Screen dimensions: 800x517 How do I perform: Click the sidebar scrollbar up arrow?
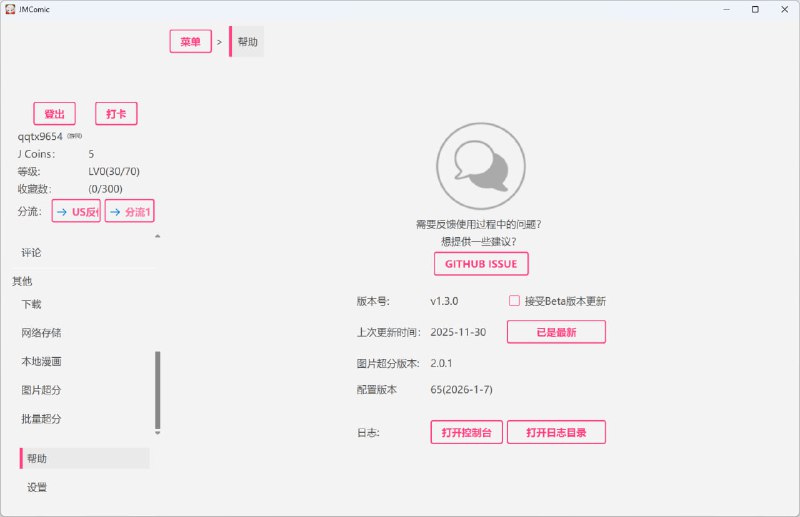tap(158, 236)
